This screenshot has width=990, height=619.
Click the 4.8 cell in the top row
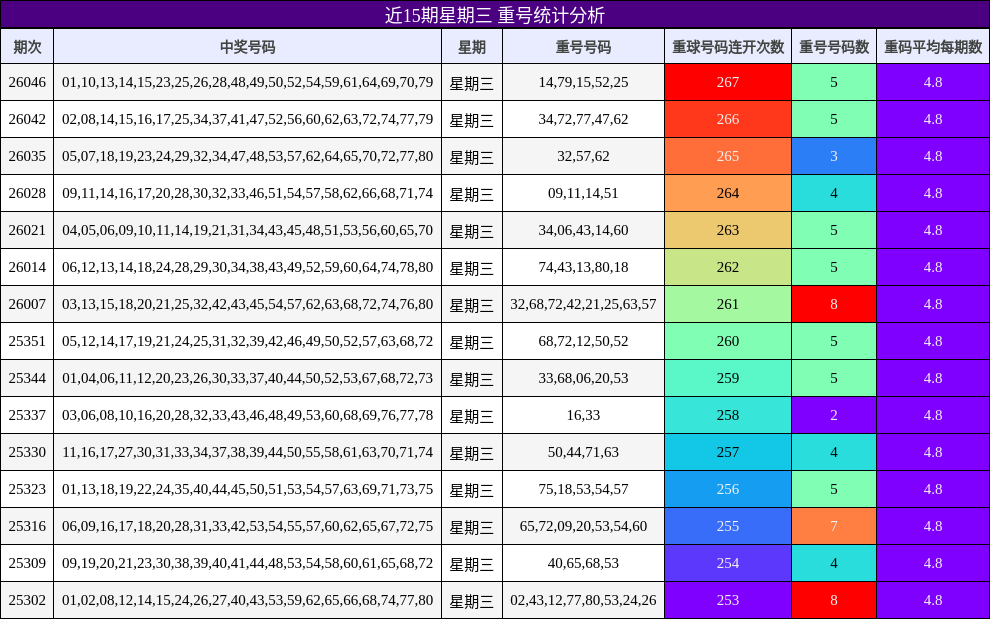[x=932, y=82]
